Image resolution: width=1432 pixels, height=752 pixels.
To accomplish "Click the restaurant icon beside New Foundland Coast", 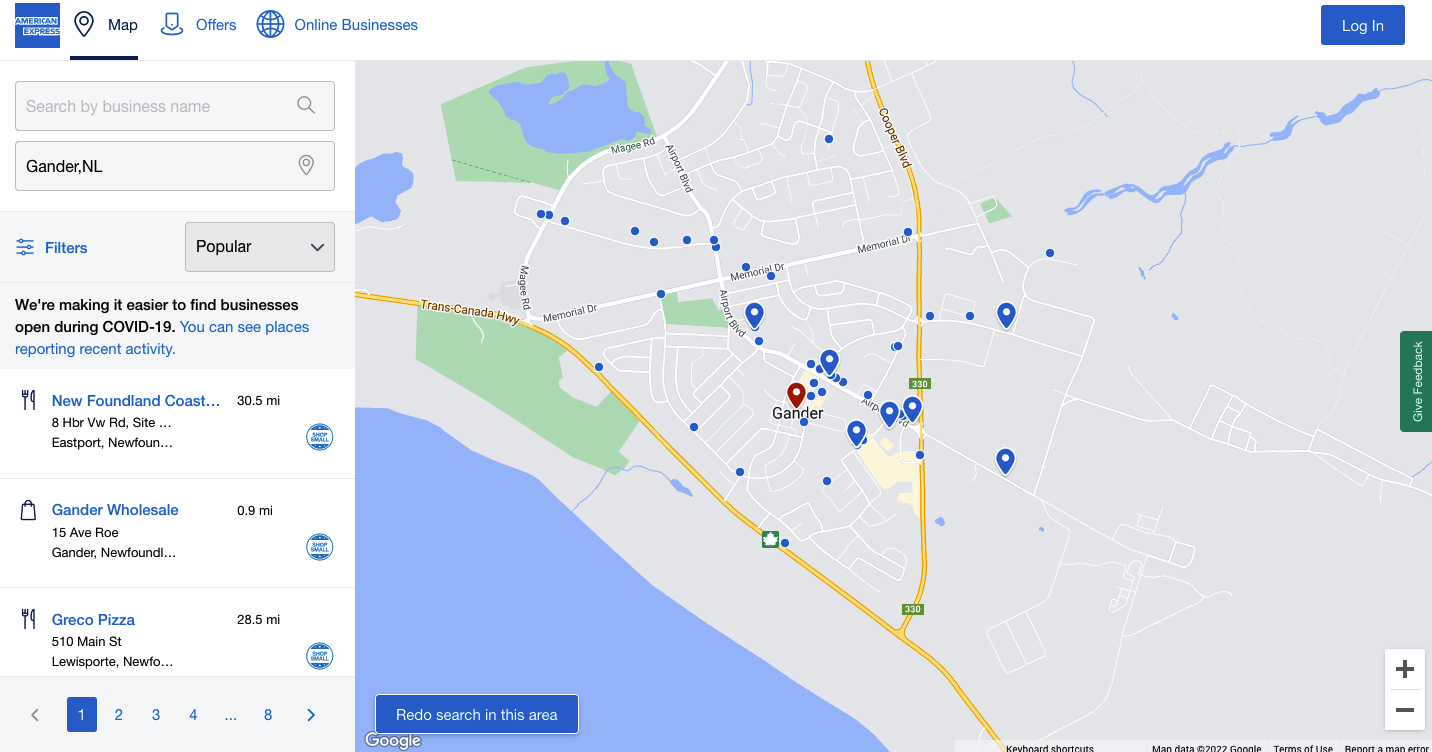I will 28,401.
